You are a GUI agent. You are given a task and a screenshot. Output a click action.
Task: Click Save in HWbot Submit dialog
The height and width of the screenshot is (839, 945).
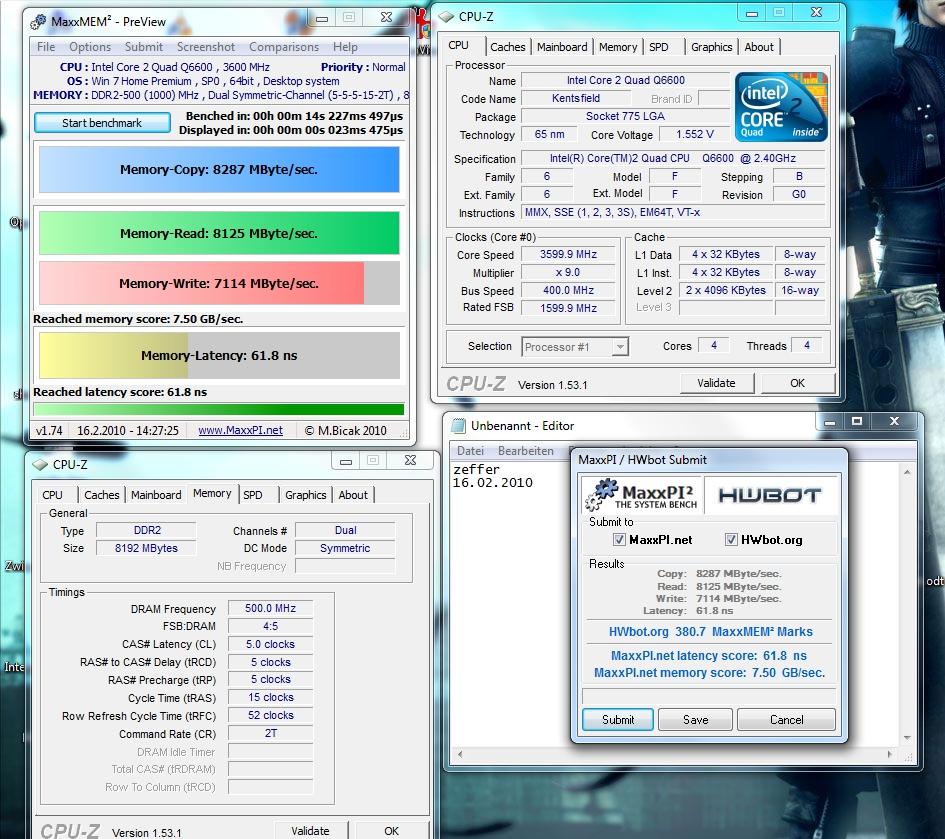695,720
